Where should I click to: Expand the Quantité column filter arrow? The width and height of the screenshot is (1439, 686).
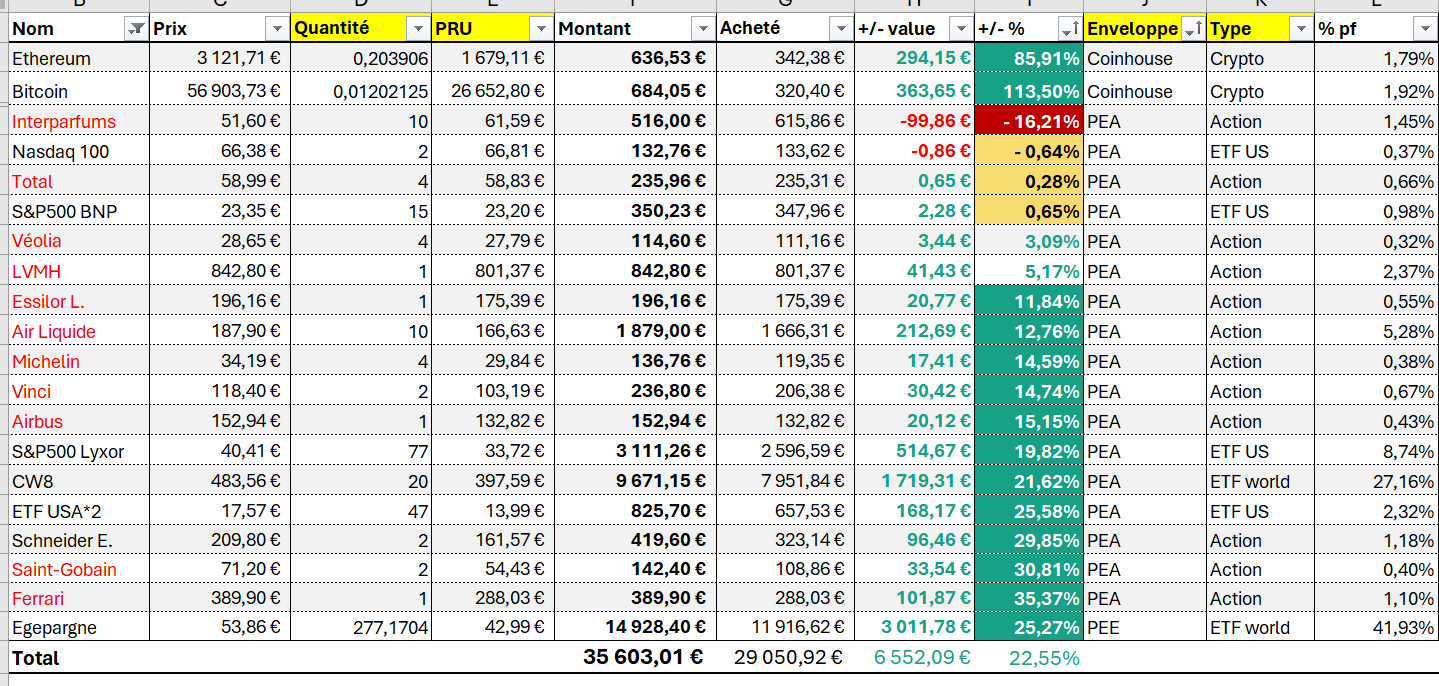pyautogui.click(x=418, y=29)
